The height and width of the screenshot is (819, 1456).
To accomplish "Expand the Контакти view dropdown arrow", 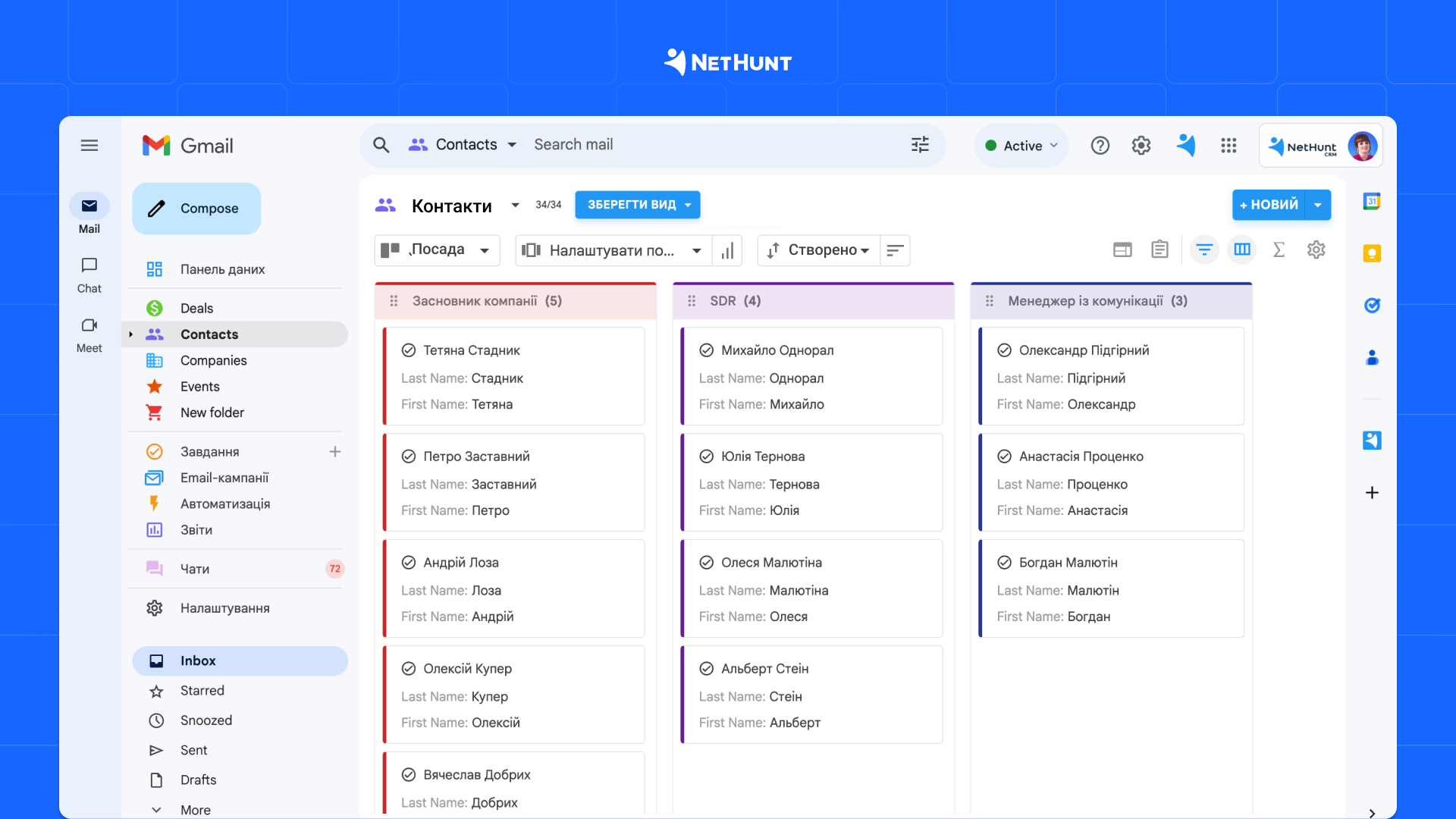I will click(x=516, y=205).
